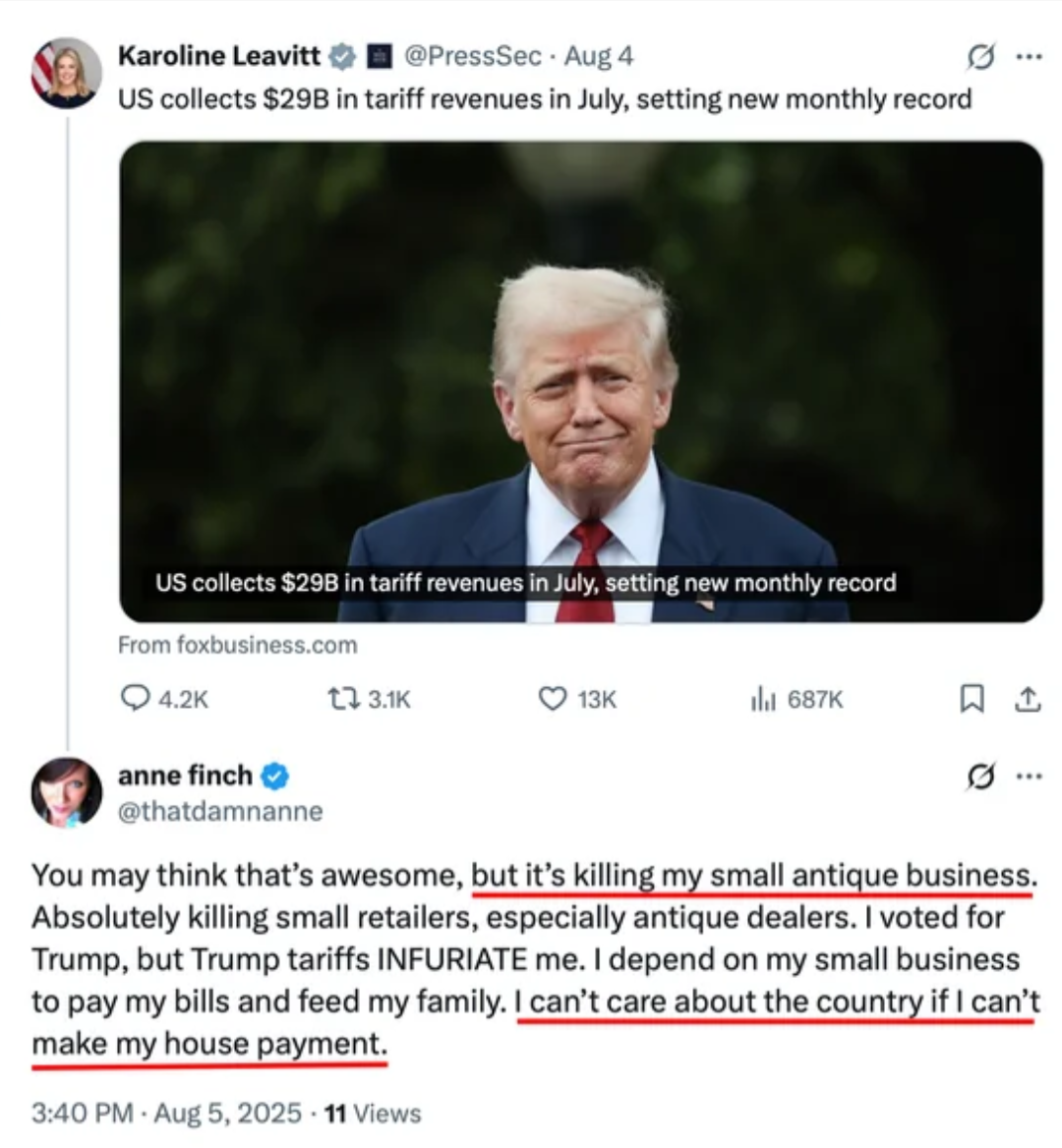
Task: Click the 3:40 PM Aug 5, 2025 timestamp
Action: point(166,1114)
